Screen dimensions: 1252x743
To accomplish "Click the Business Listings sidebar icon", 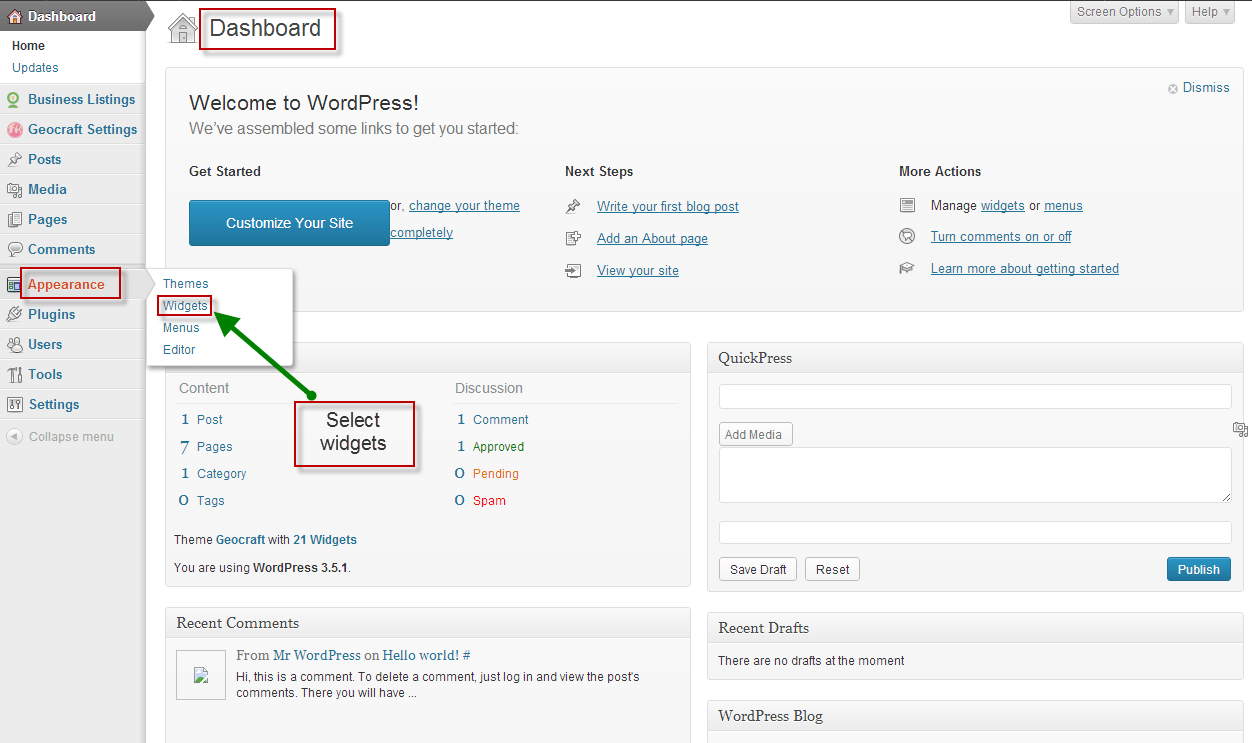I will pyautogui.click(x=14, y=99).
